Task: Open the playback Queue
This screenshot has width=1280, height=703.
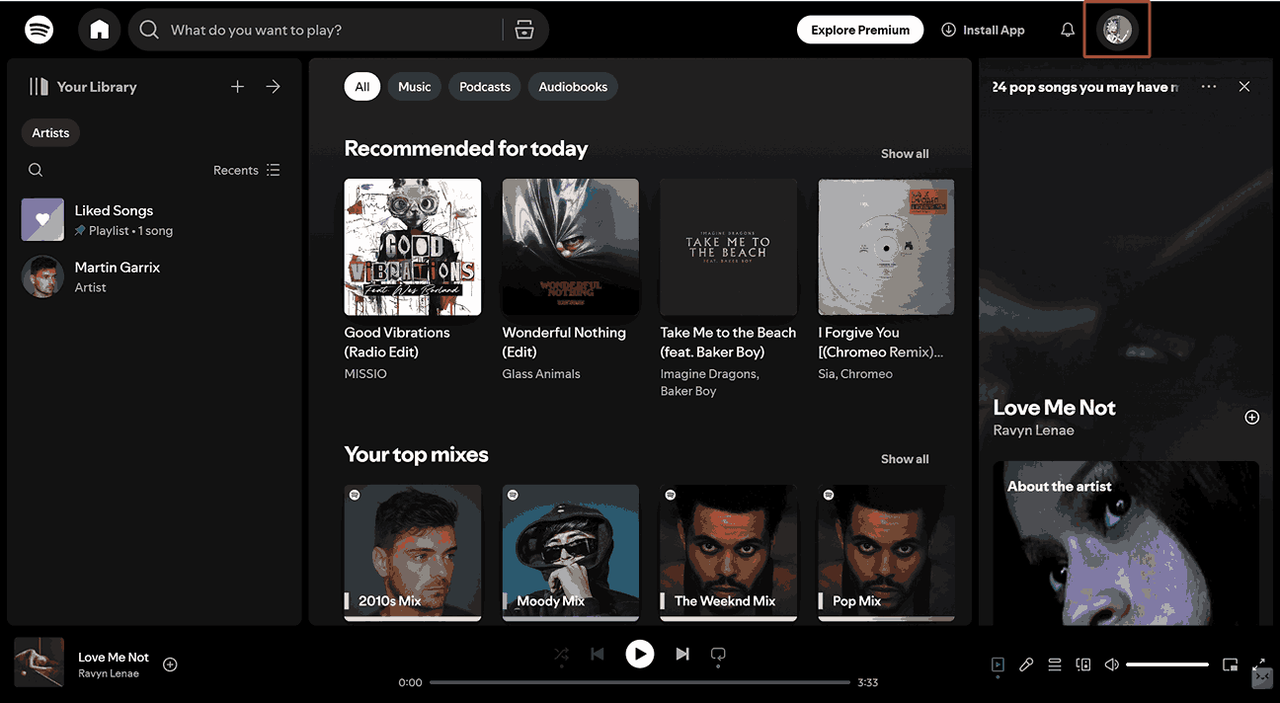Action: (1054, 664)
